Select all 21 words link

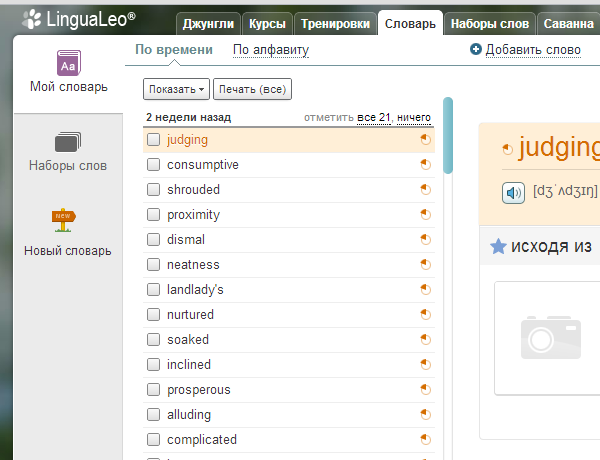[374, 118]
